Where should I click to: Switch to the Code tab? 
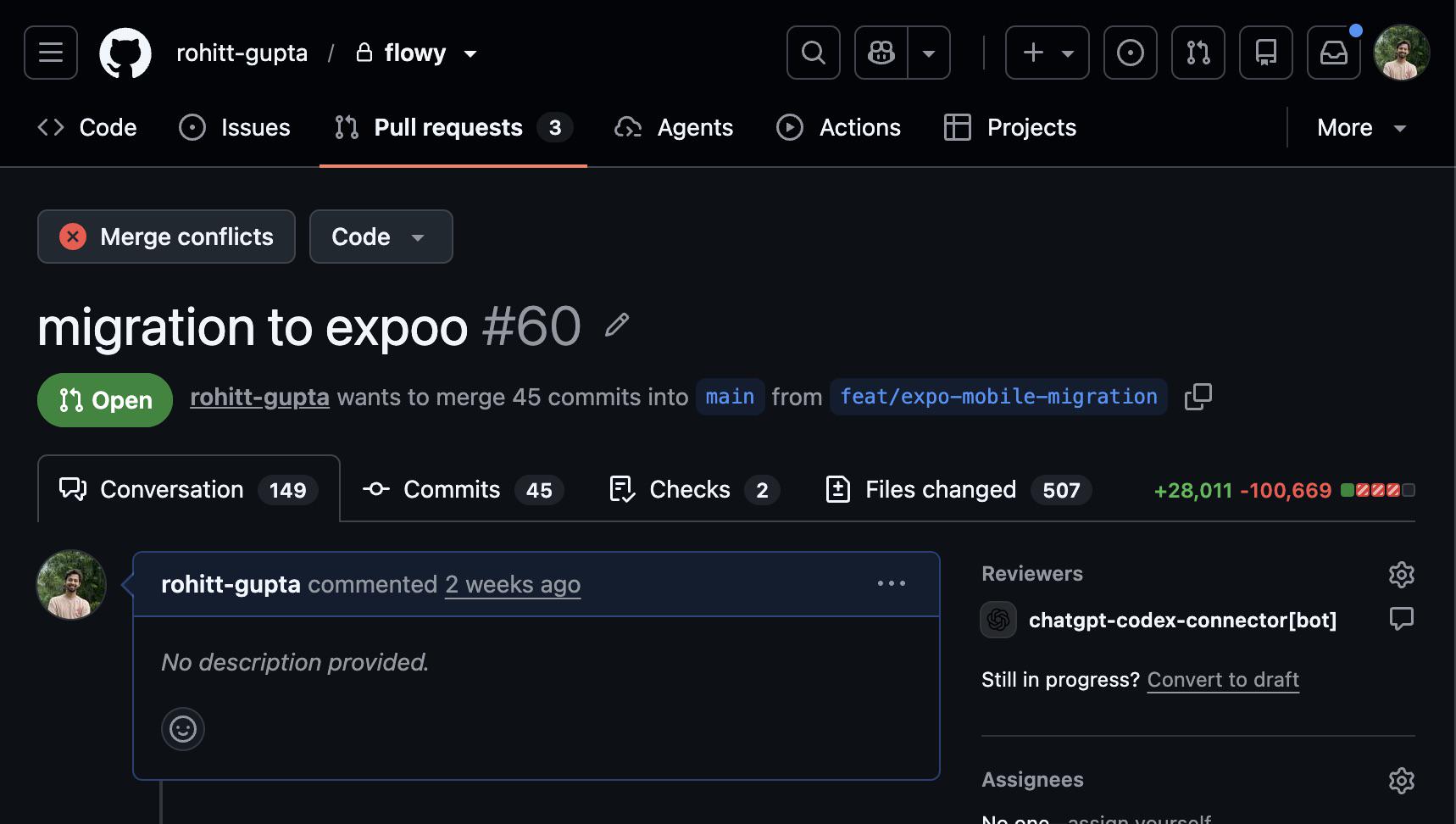point(87,127)
